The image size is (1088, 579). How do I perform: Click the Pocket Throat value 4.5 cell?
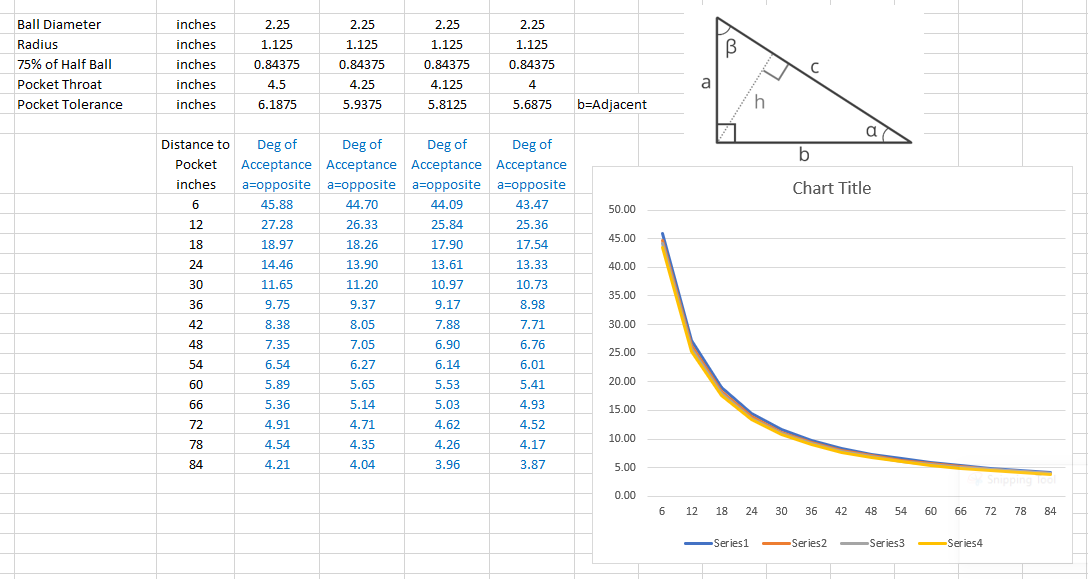270,84
